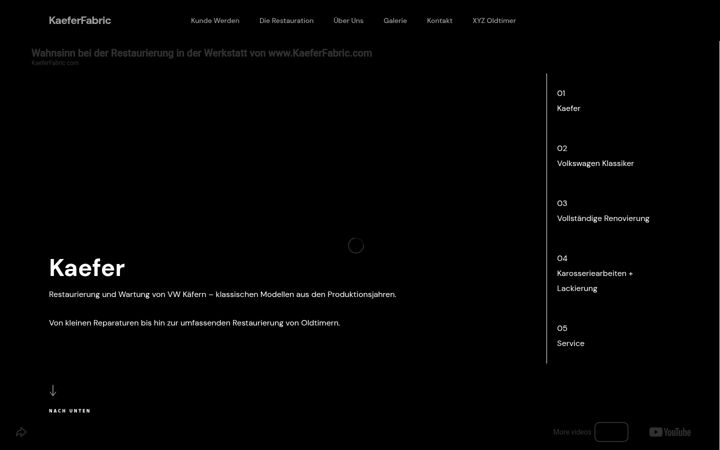Select slide 01 Kaefer
The height and width of the screenshot is (450, 720).
click(568, 101)
